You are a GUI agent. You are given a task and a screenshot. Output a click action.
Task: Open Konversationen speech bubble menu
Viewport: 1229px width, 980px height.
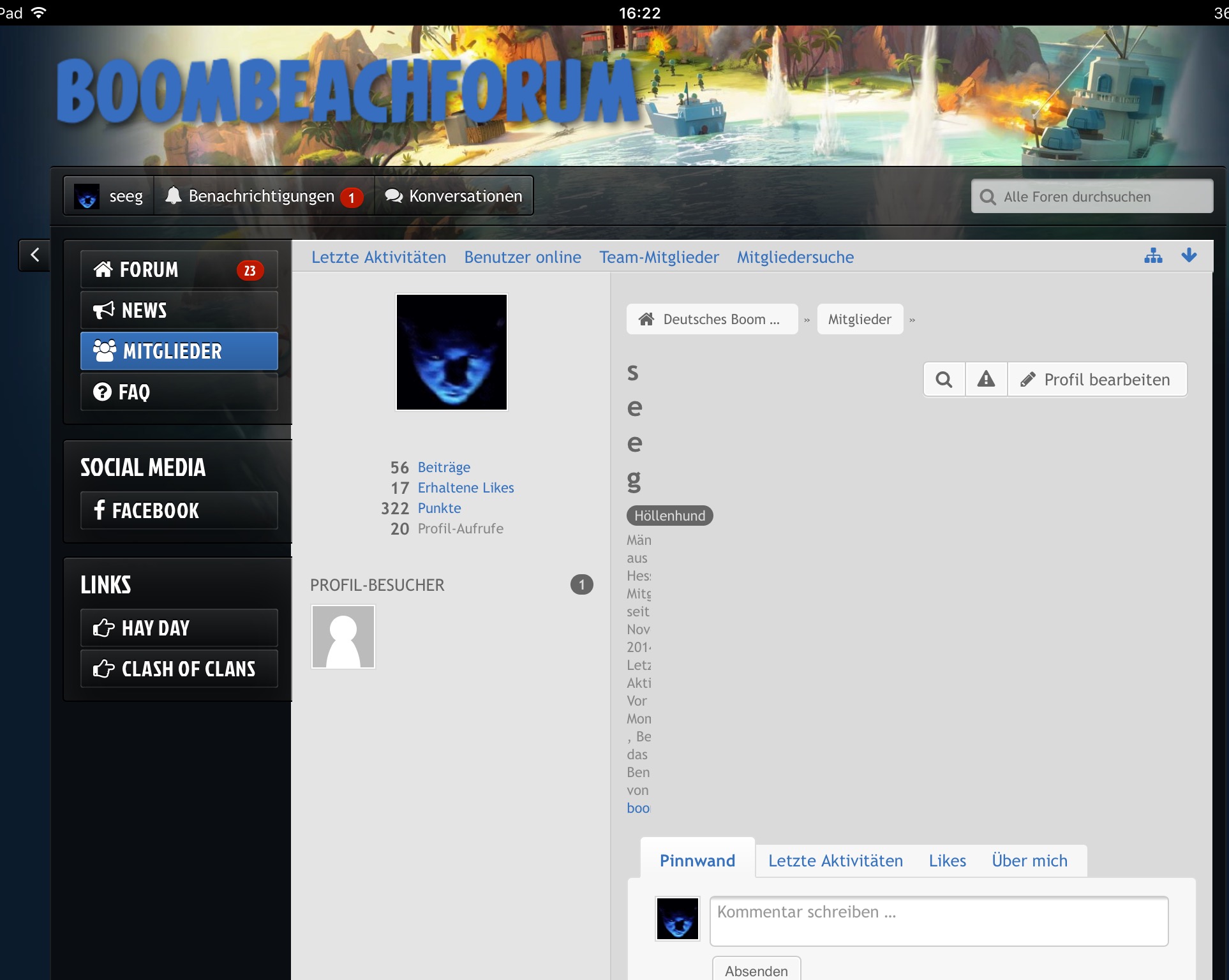coord(454,197)
